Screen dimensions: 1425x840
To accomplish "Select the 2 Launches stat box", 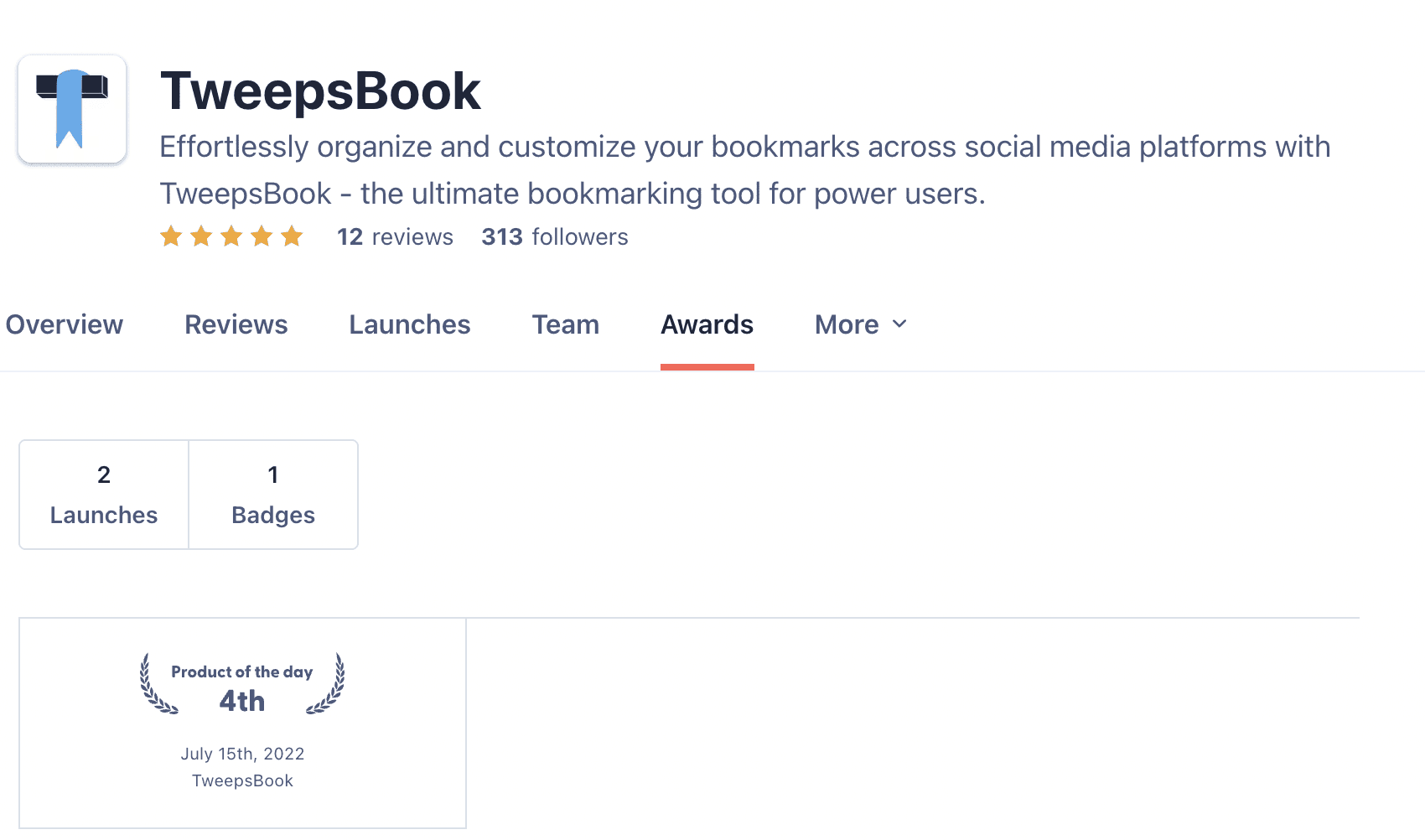I will coord(104,495).
